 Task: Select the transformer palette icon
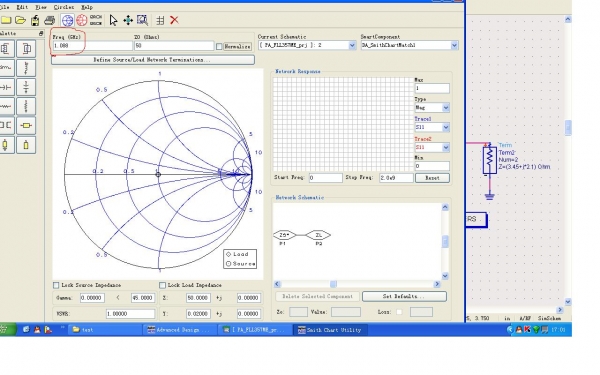coord(6,125)
